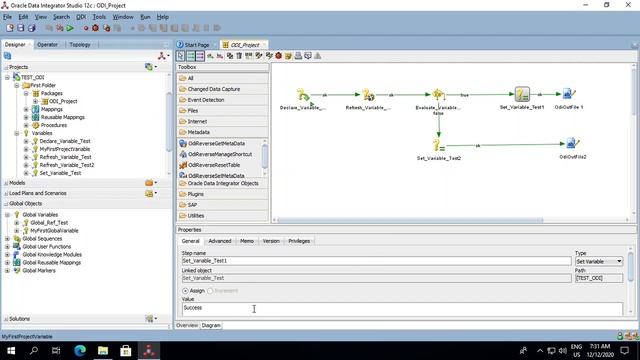Viewport: 640px width, 360px height.
Task: Open the Type dropdown Set Variable
Action: [x=599, y=261]
